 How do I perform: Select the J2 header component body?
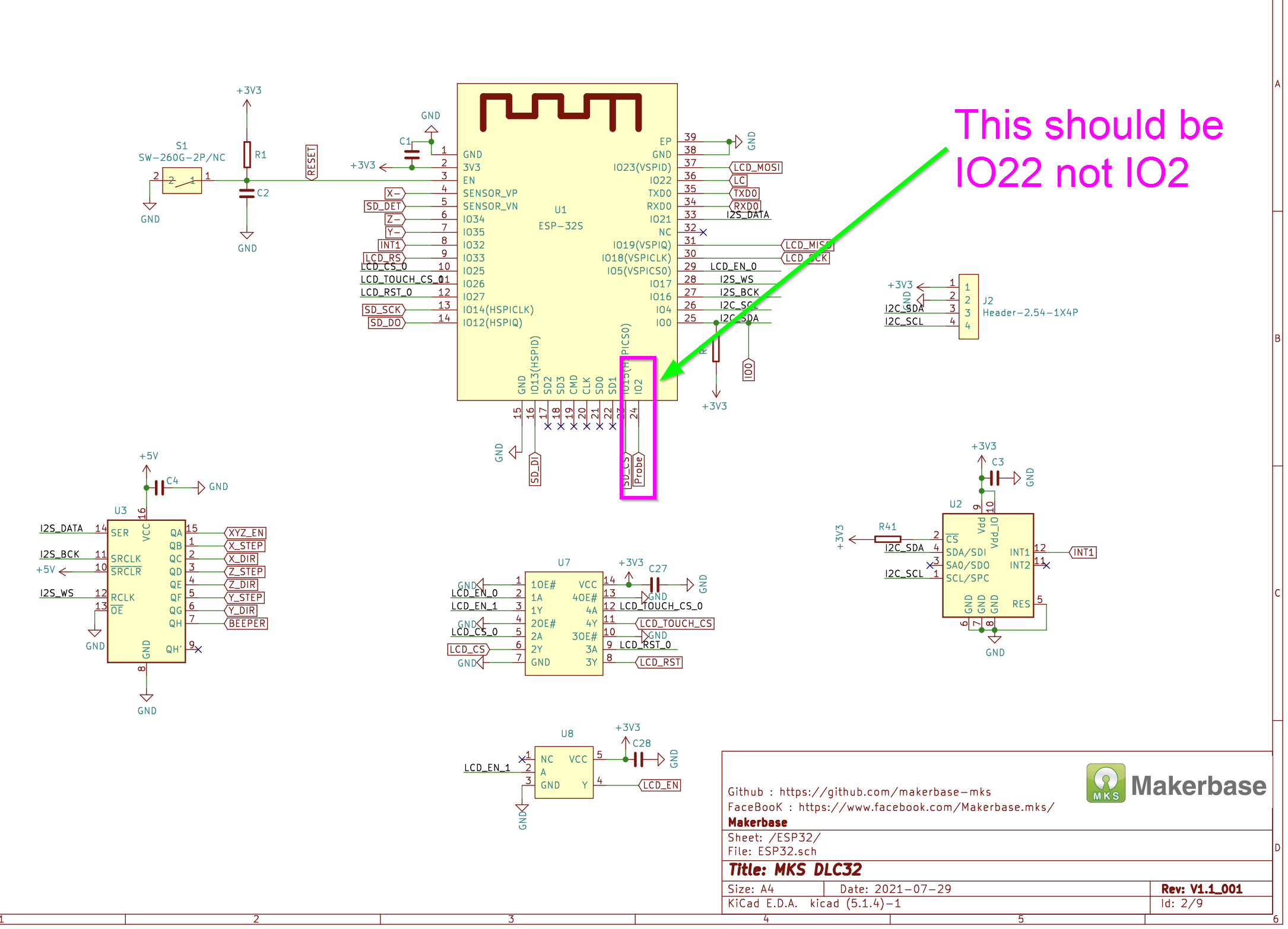tap(968, 306)
